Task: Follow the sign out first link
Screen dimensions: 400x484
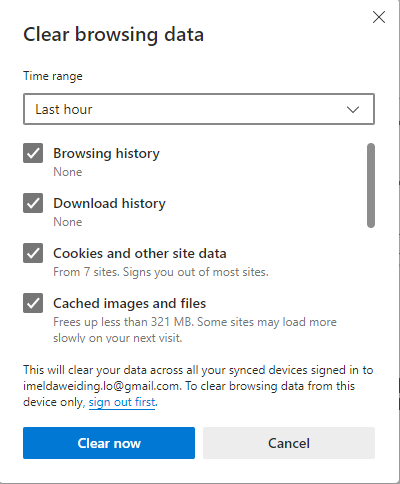Action: [122, 402]
